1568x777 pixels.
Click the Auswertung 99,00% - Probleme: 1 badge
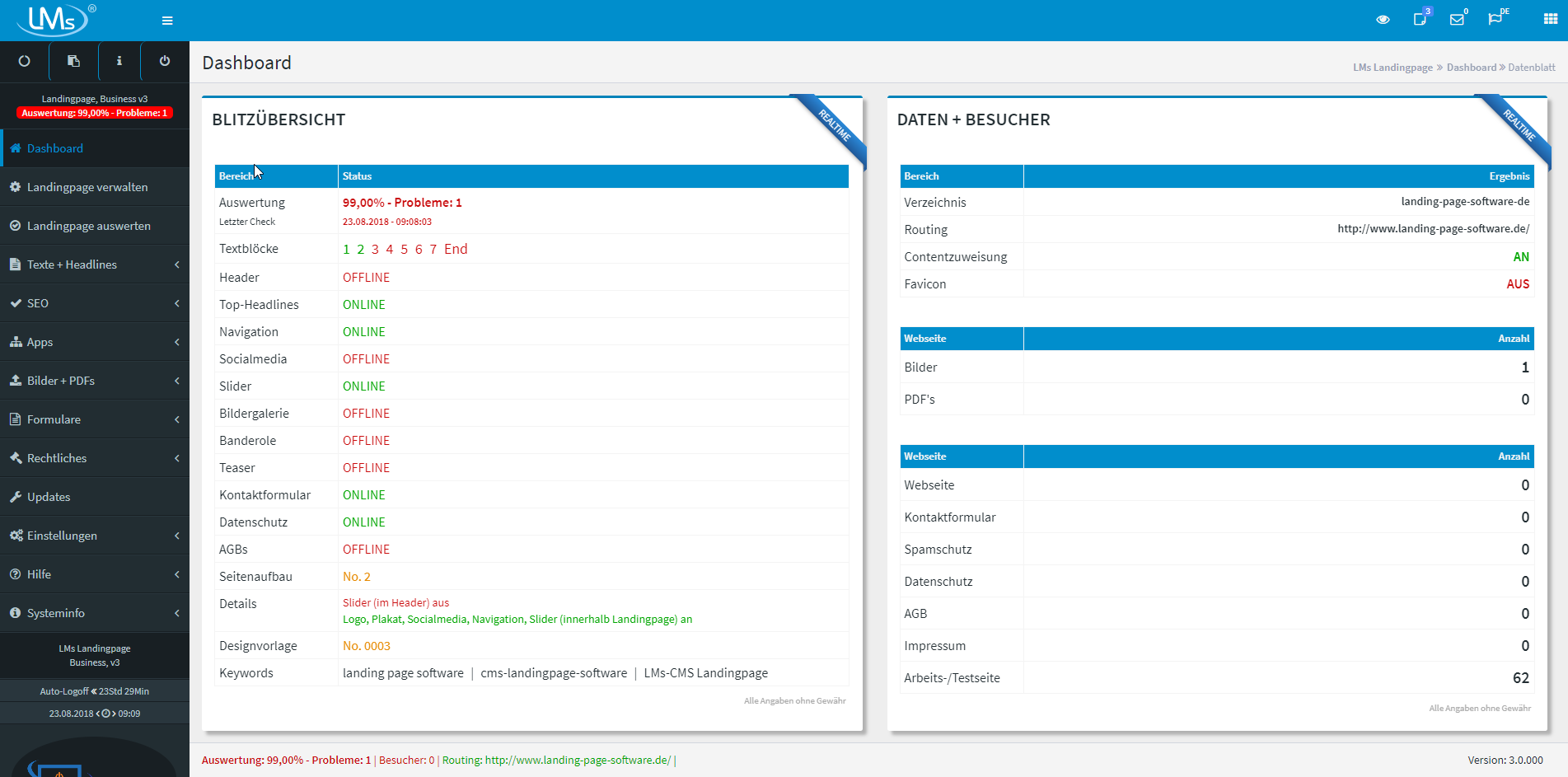(x=94, y=113)
